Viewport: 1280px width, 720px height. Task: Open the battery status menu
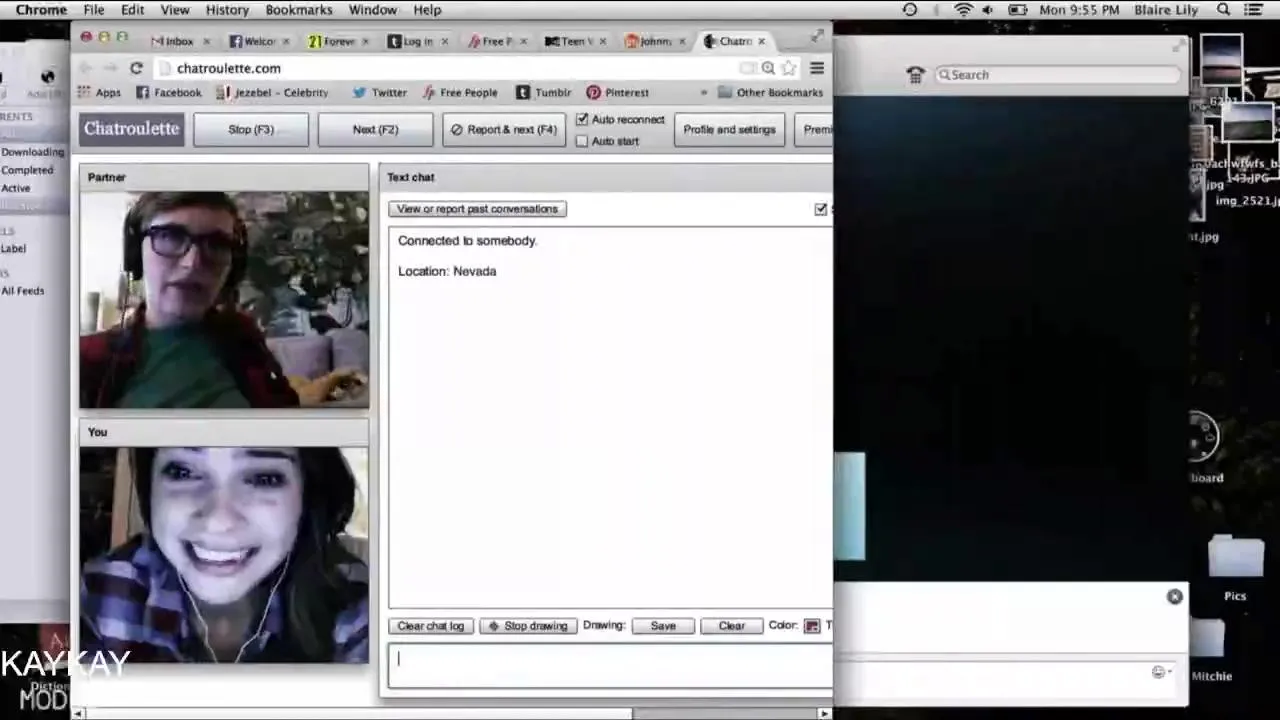coord(1018,10)
